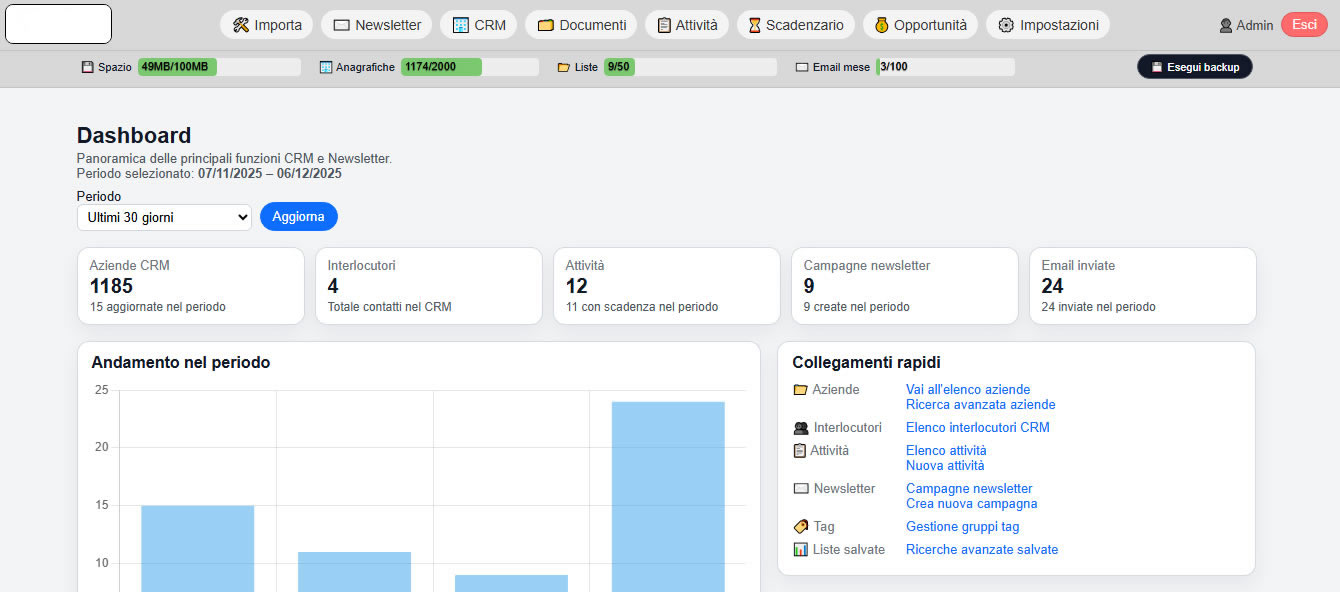Click the Liste folder icon
Screen dimensions: 1340x592
coord(564,67)
